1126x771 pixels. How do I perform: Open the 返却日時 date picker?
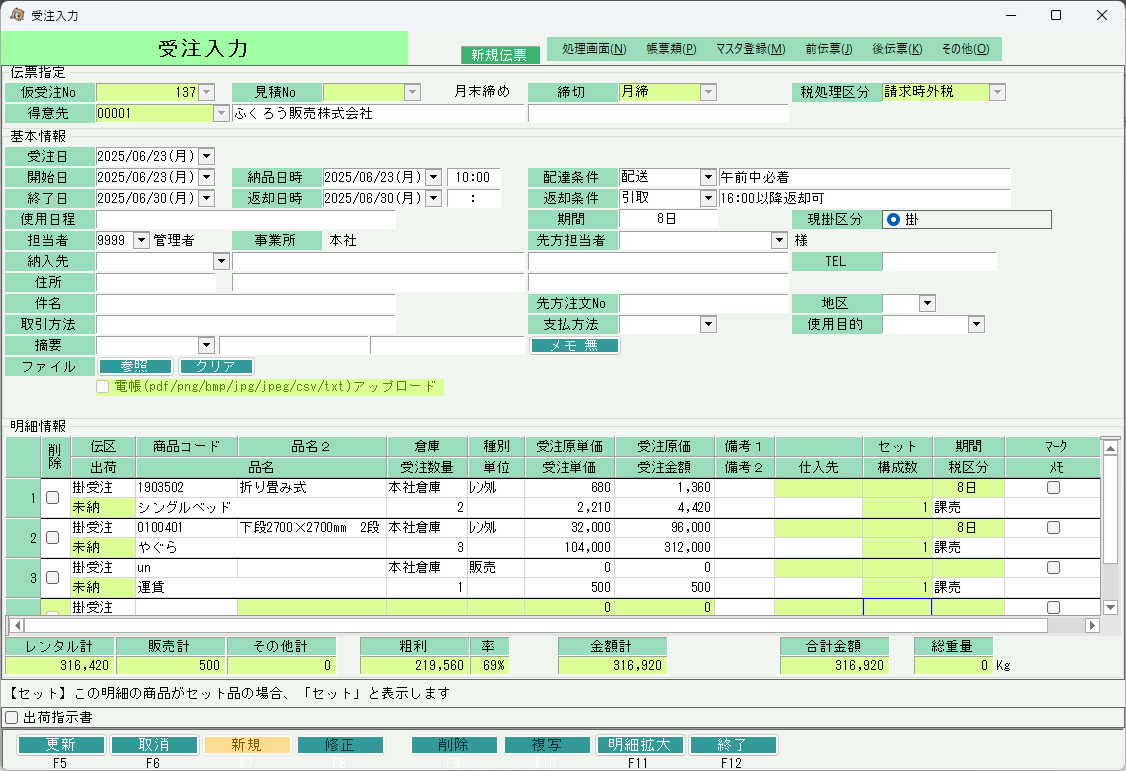click(x=434, y=198)
